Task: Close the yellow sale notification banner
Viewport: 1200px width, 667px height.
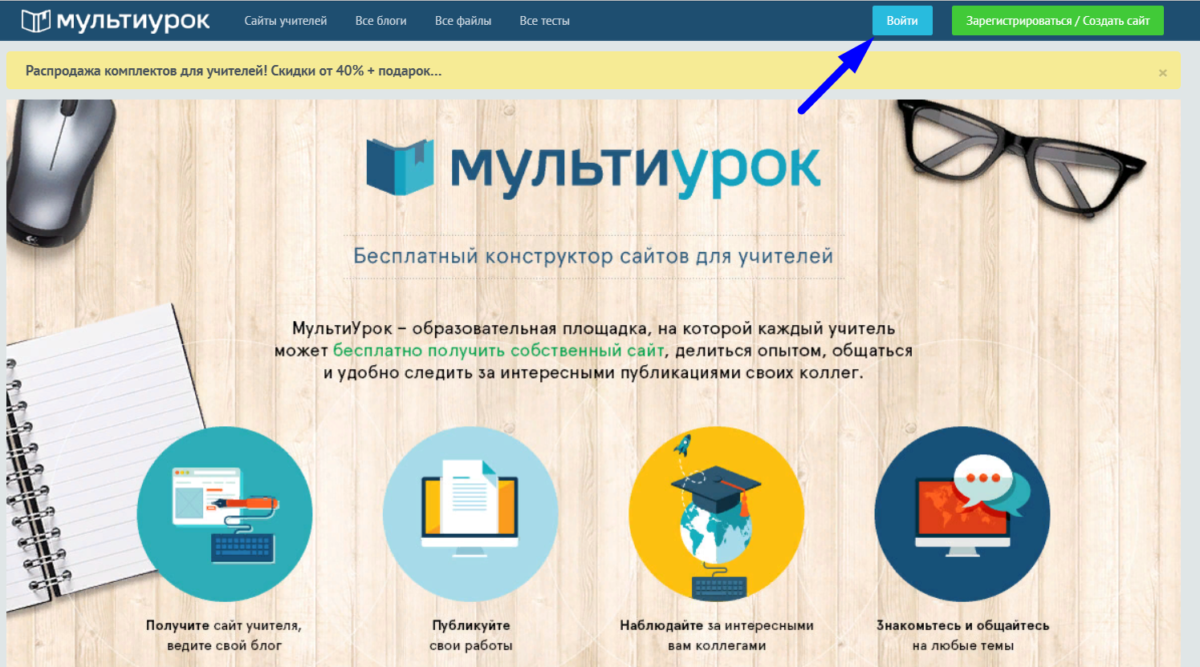Action: (x=1162, y=73)
